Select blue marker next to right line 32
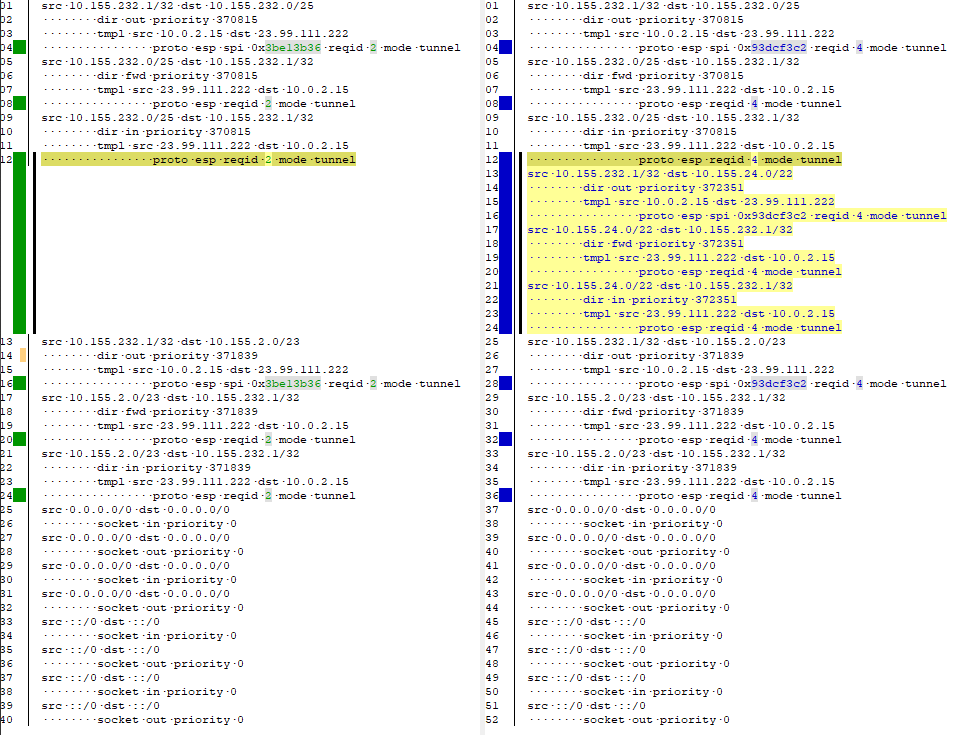The width and height of the screenshot is (957, 735). 506,439
